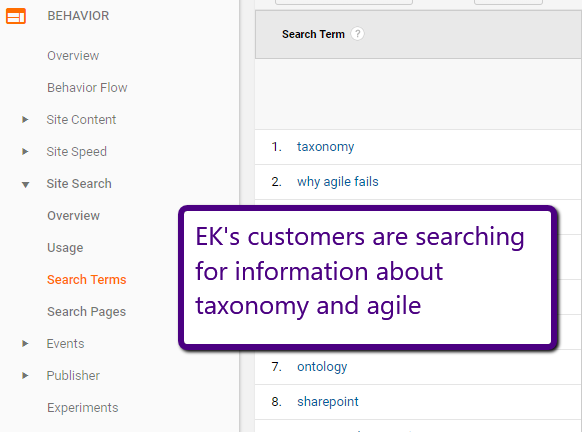This screenshot has height=432, width=582.
Task: Open the why agile fails term
Action: click(x=338, y=181)
